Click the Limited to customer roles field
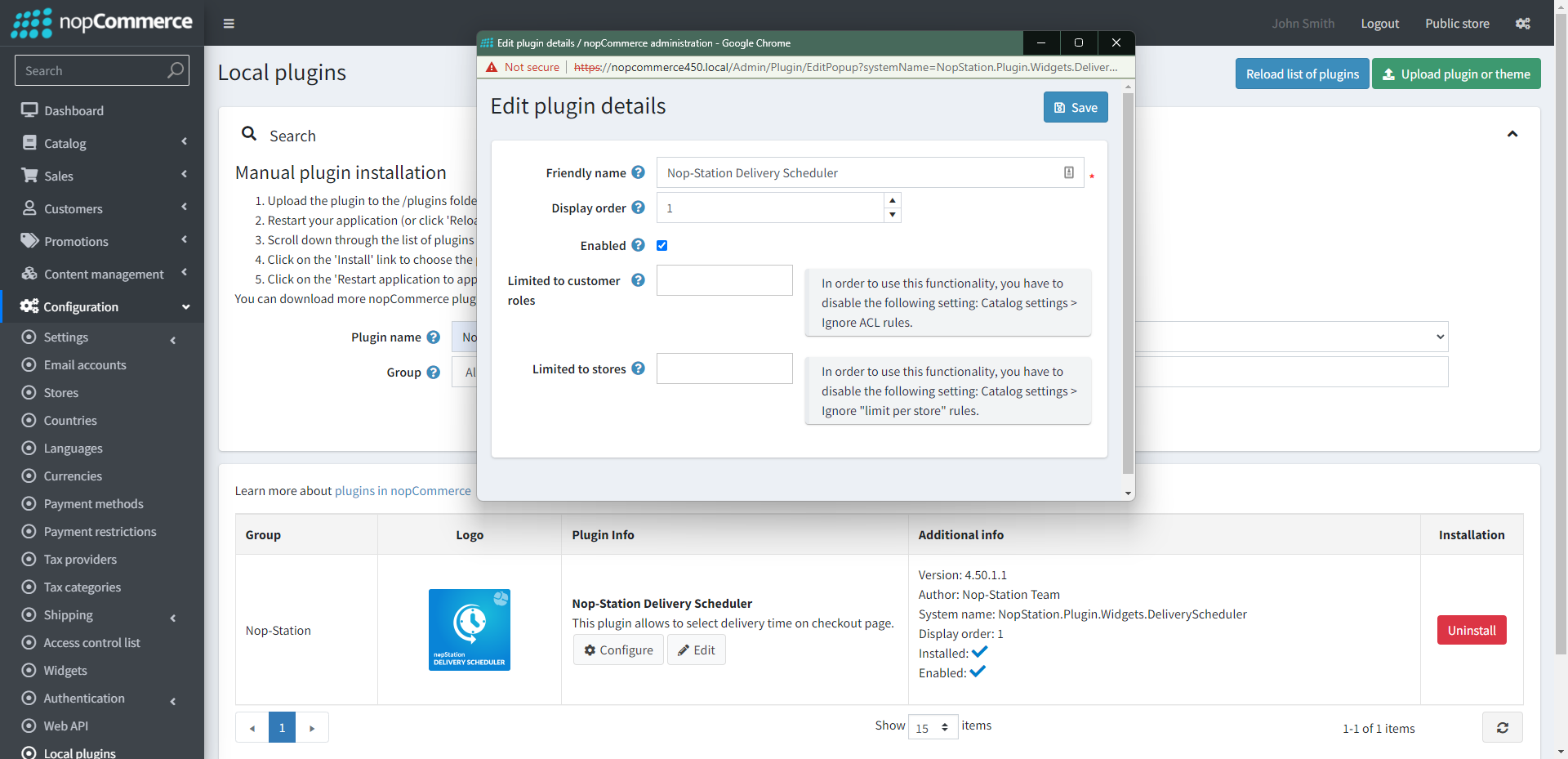The image size is (1568, 759). pos(724,280)
